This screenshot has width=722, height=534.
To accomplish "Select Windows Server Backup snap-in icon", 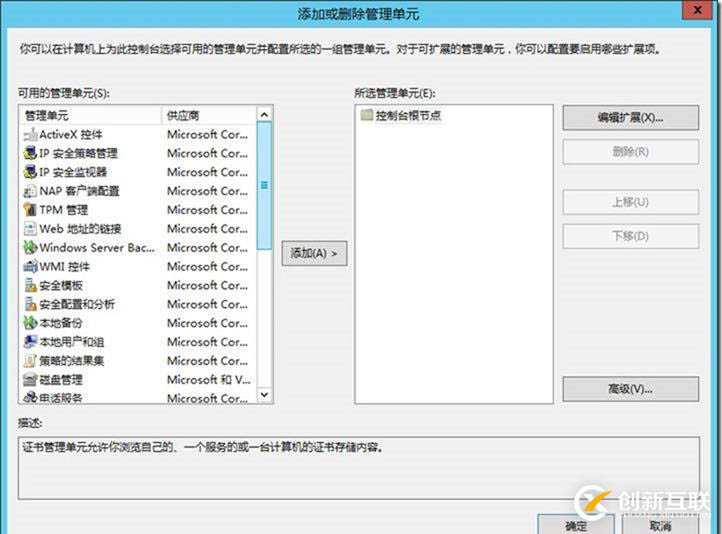I will pyautogui.click(x=30, y=247).
